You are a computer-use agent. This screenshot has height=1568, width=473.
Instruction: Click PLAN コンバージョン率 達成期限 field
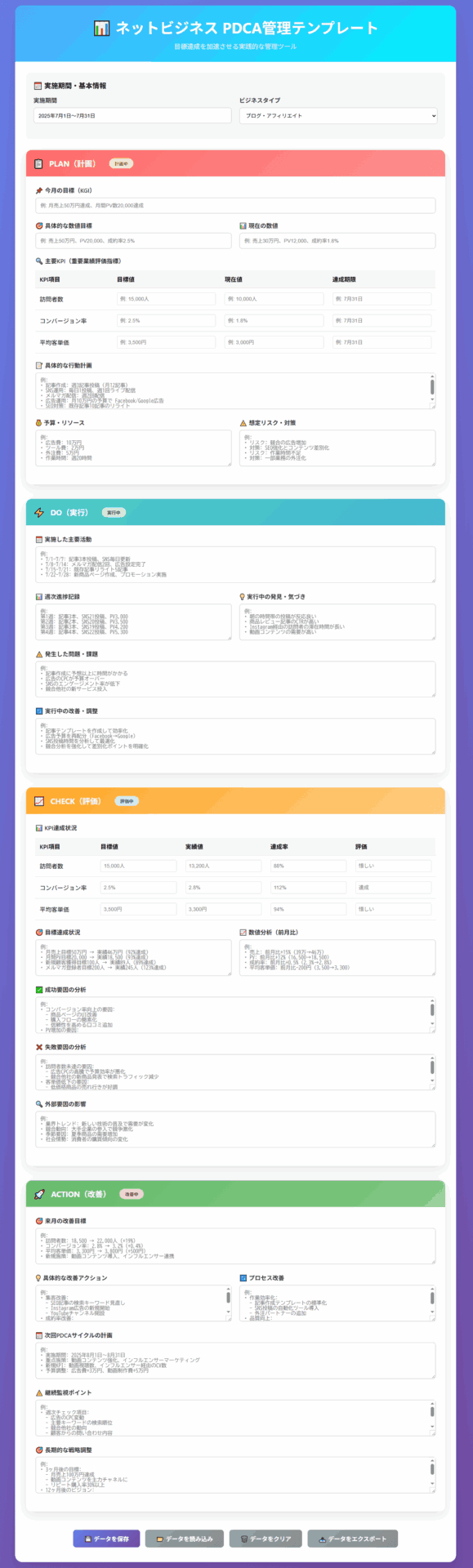(382, 321)
